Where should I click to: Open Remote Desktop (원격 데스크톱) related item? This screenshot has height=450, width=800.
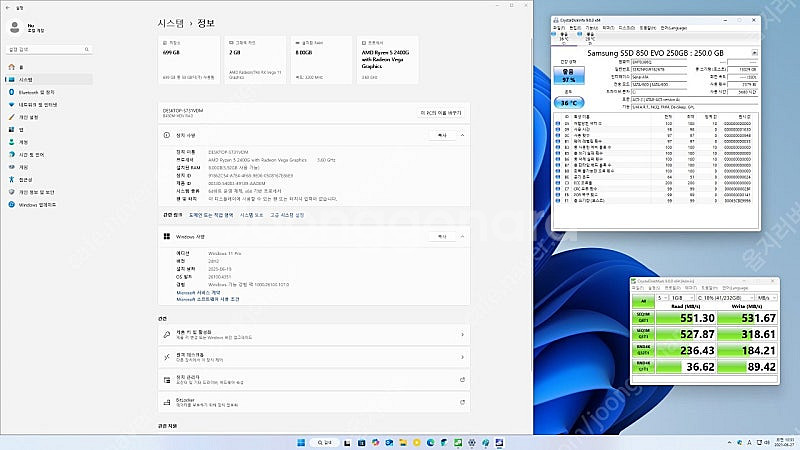click(x=314, y=357)
